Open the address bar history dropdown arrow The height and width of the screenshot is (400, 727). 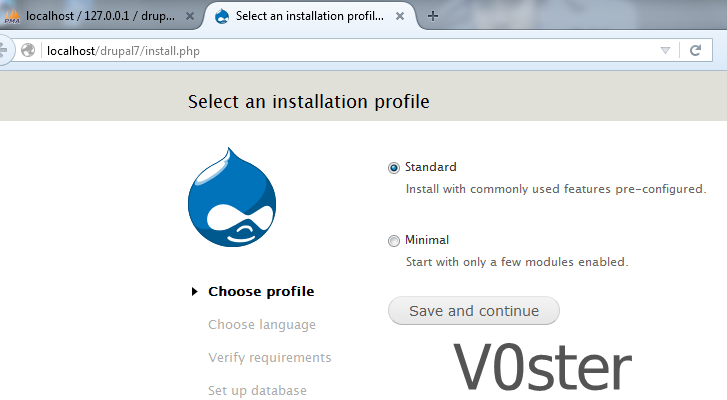point(665,51)
